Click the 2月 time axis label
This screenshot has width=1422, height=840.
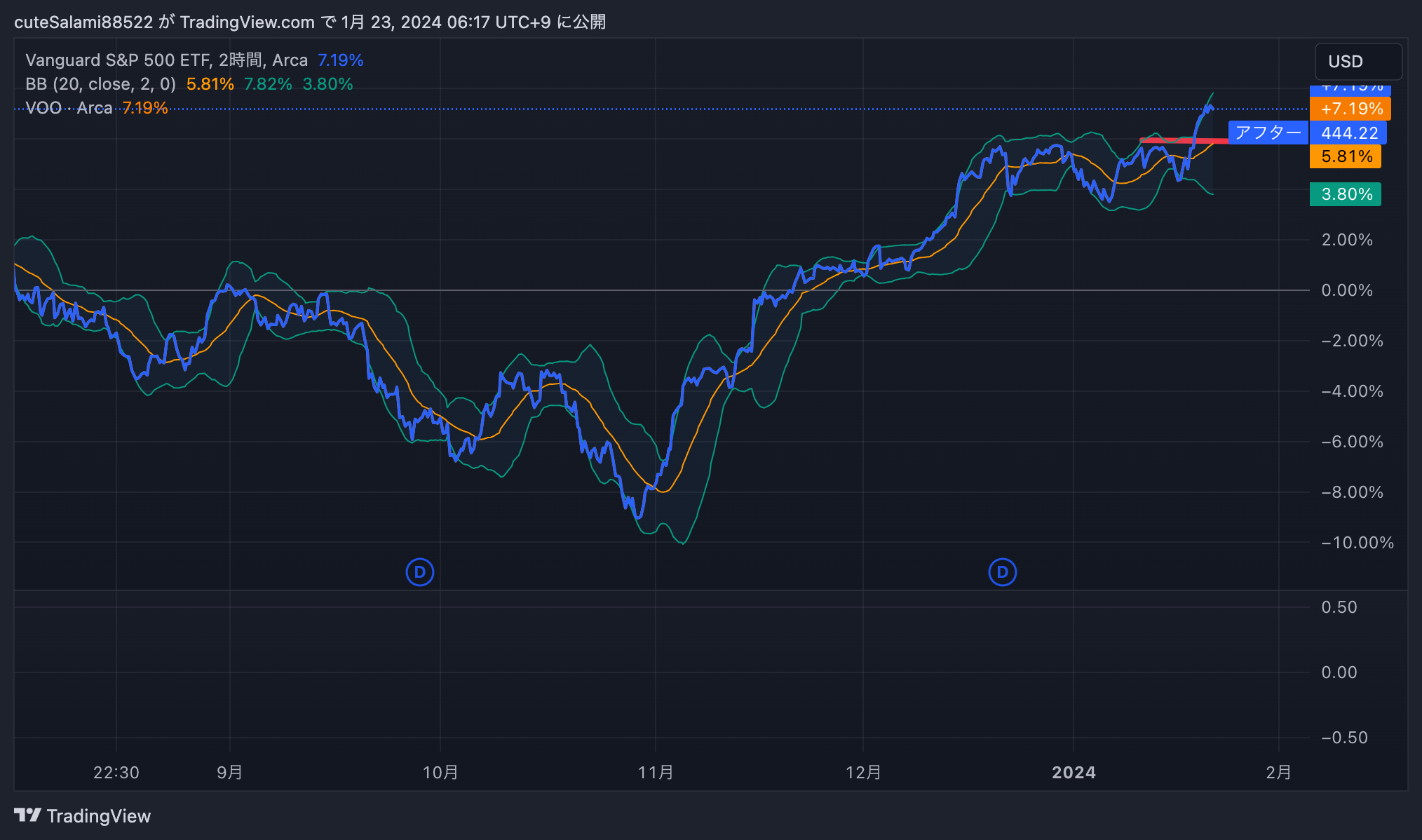[x=1279, y=773]
